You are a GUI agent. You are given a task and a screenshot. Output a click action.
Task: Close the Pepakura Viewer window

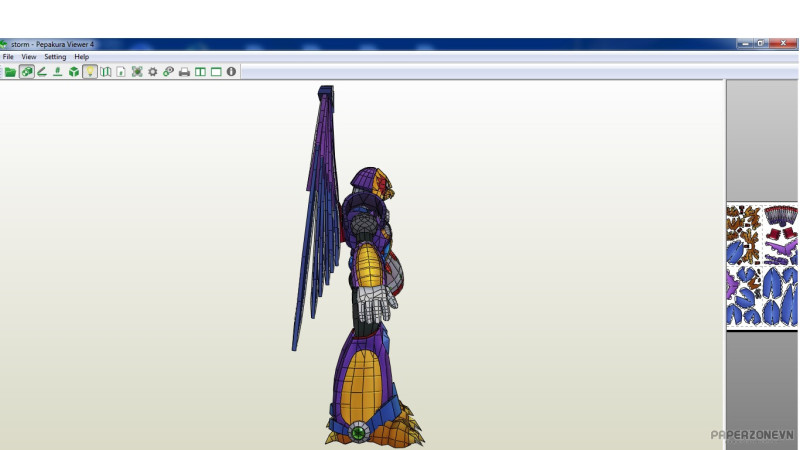click(783, 44)
